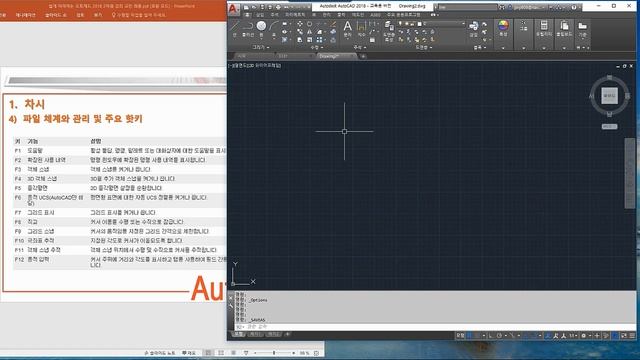Toggle grid display in AutoCAD status bar
This screenshot has width=640, height=360.
(x=469, y=336)
